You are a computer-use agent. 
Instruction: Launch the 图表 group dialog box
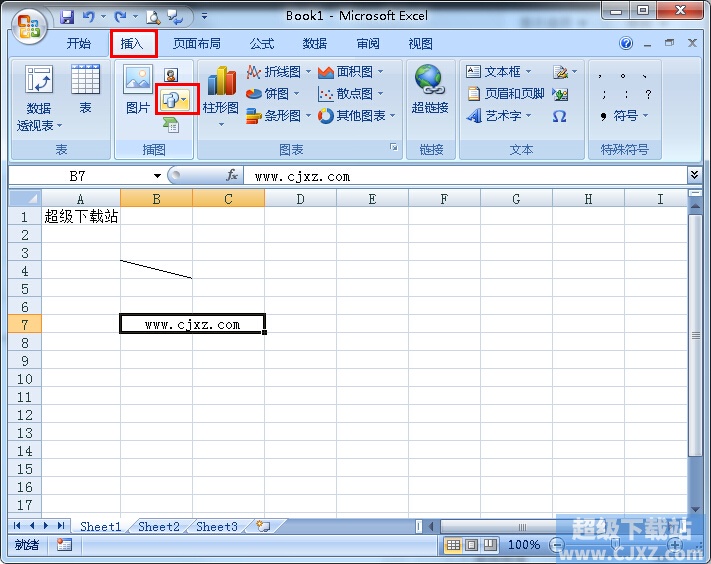[x=394, y=147]
